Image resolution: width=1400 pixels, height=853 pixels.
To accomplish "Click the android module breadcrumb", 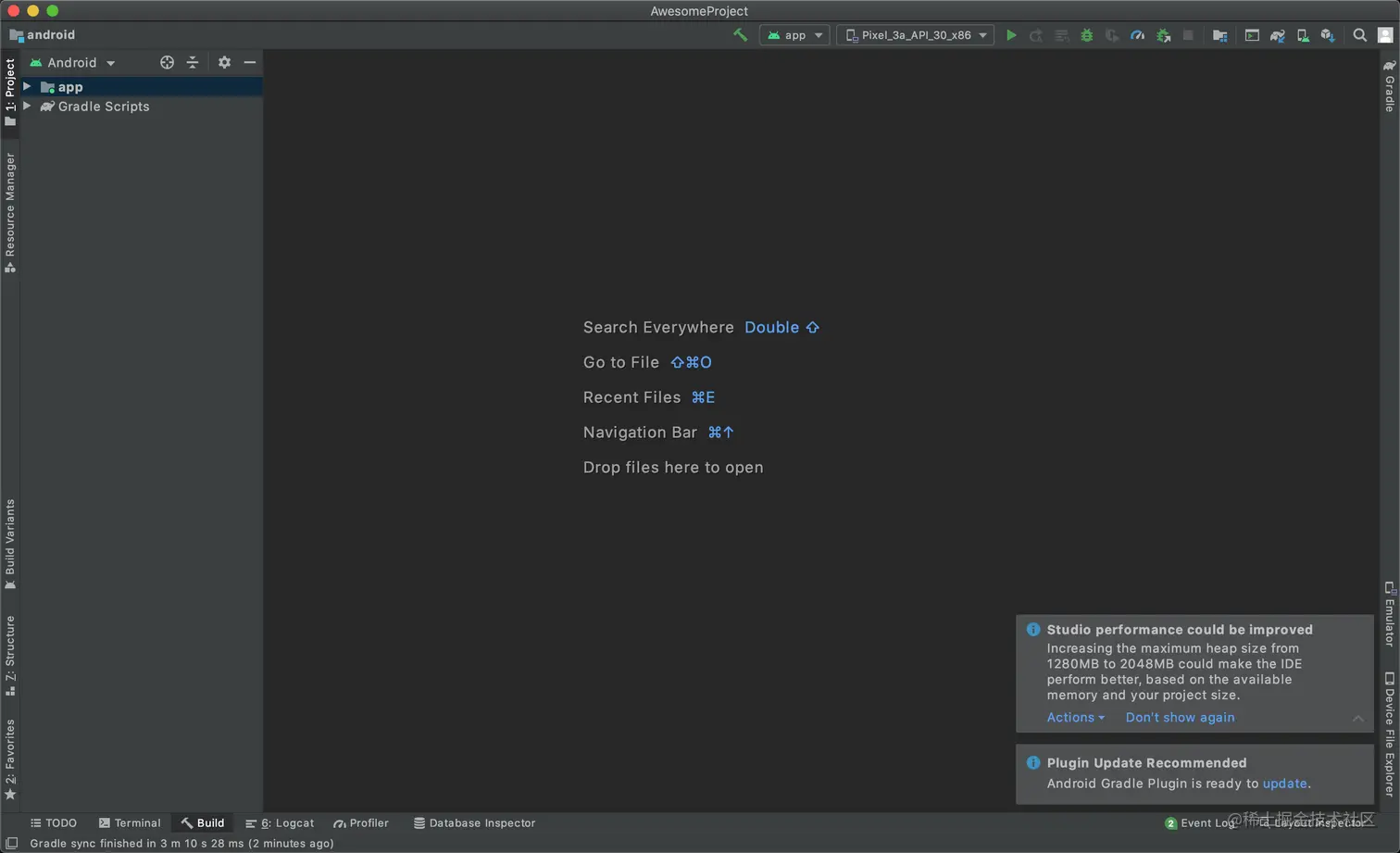I will tap(43, 35).
